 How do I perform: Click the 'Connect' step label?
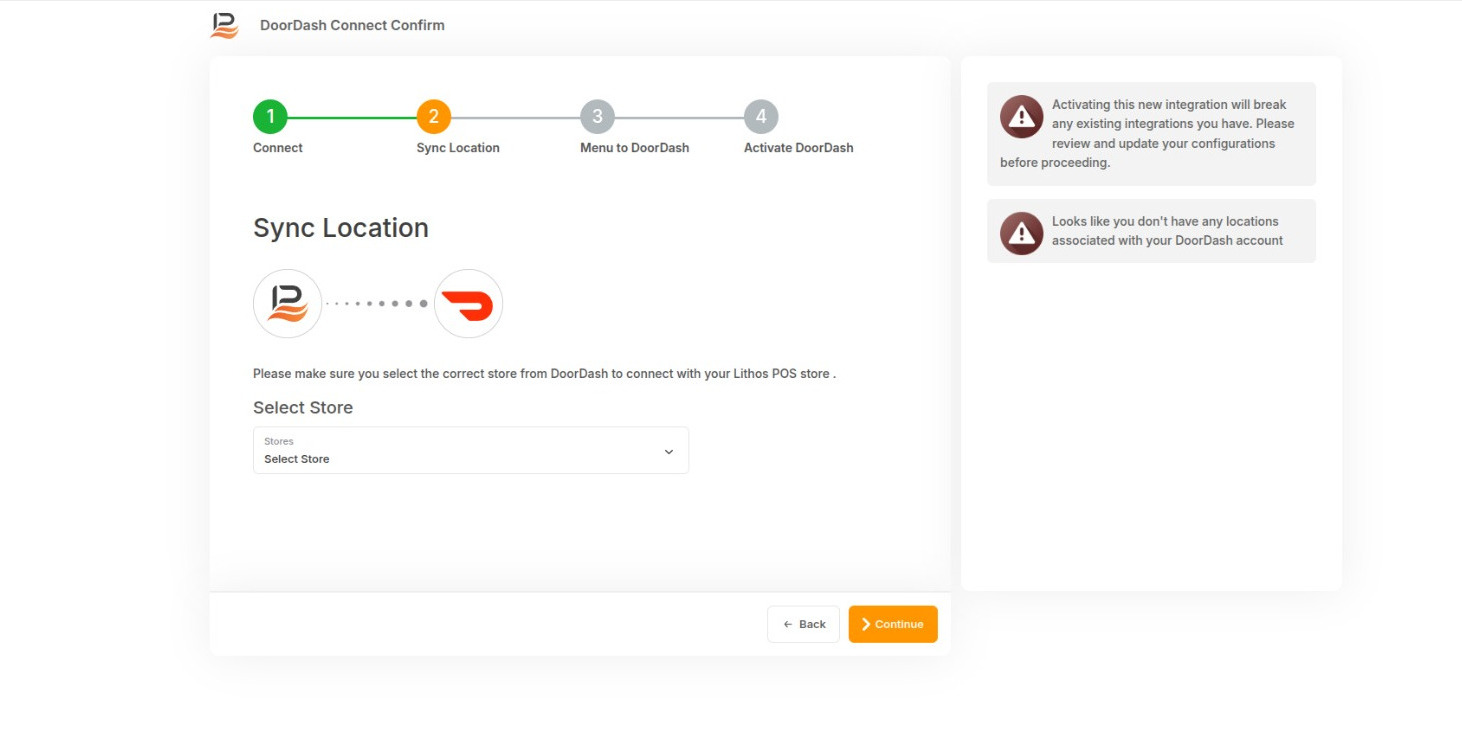[278, 148]
